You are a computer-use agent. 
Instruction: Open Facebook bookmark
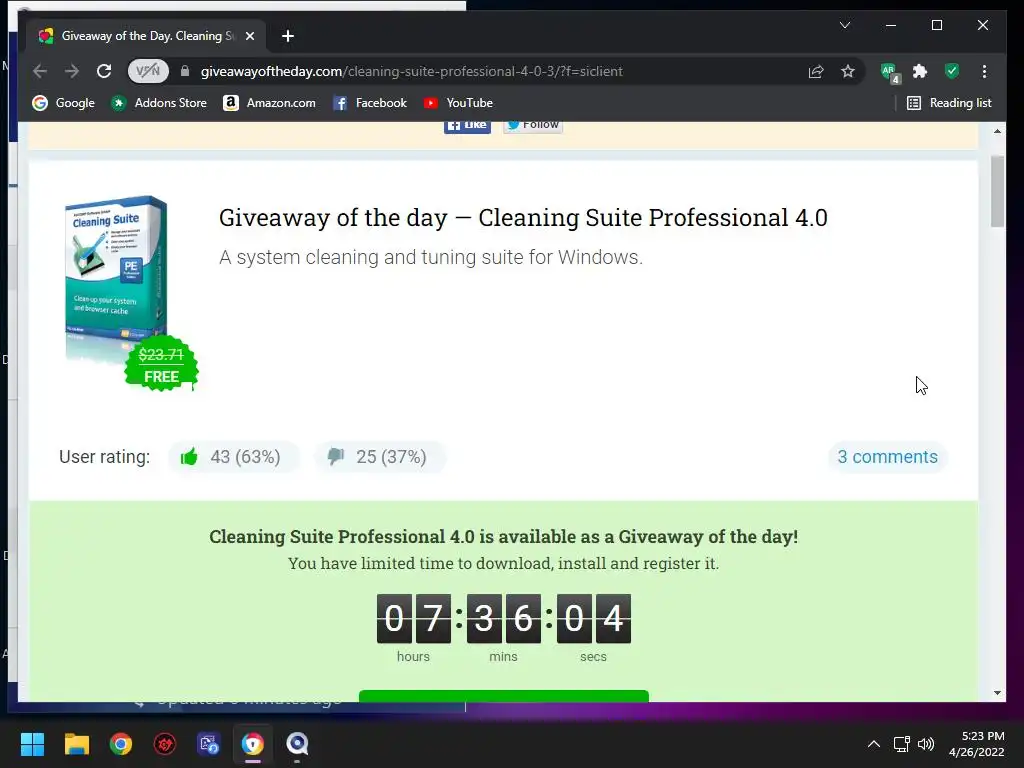[370, 103]
